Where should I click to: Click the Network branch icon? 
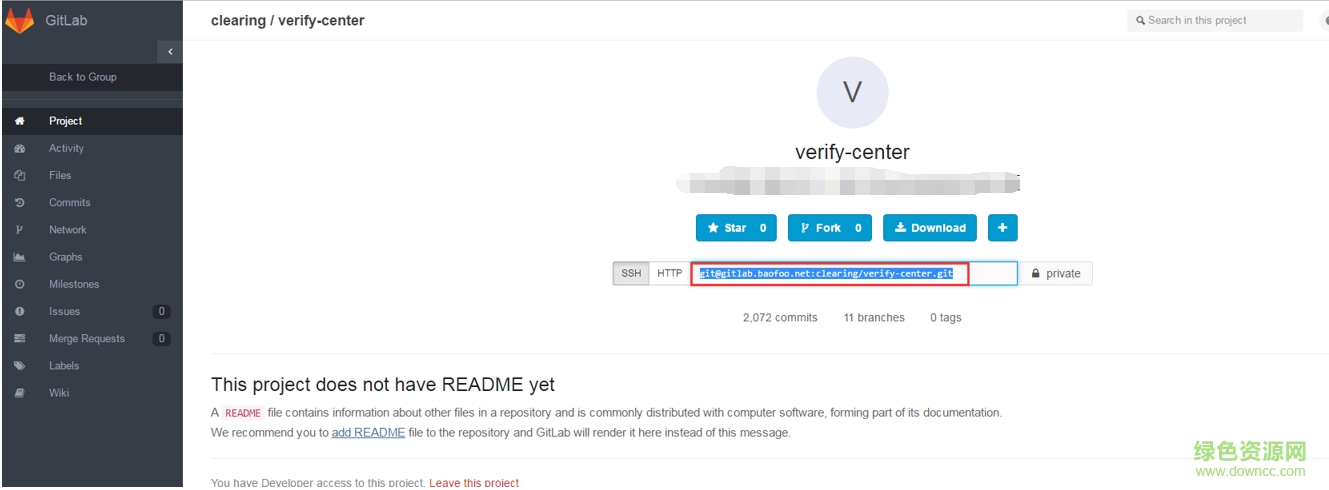pyautogui.click(x=19, y=230)
